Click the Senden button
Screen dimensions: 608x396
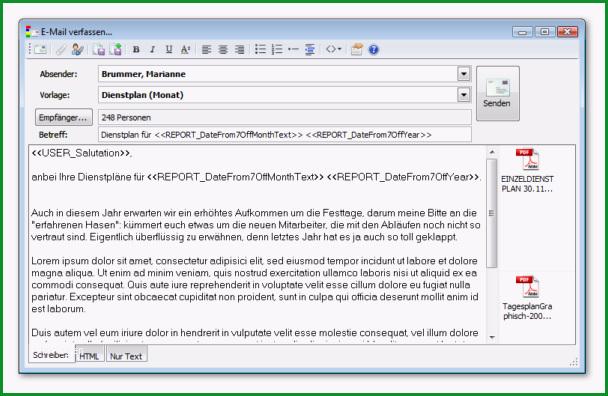(x=497, y=93)
